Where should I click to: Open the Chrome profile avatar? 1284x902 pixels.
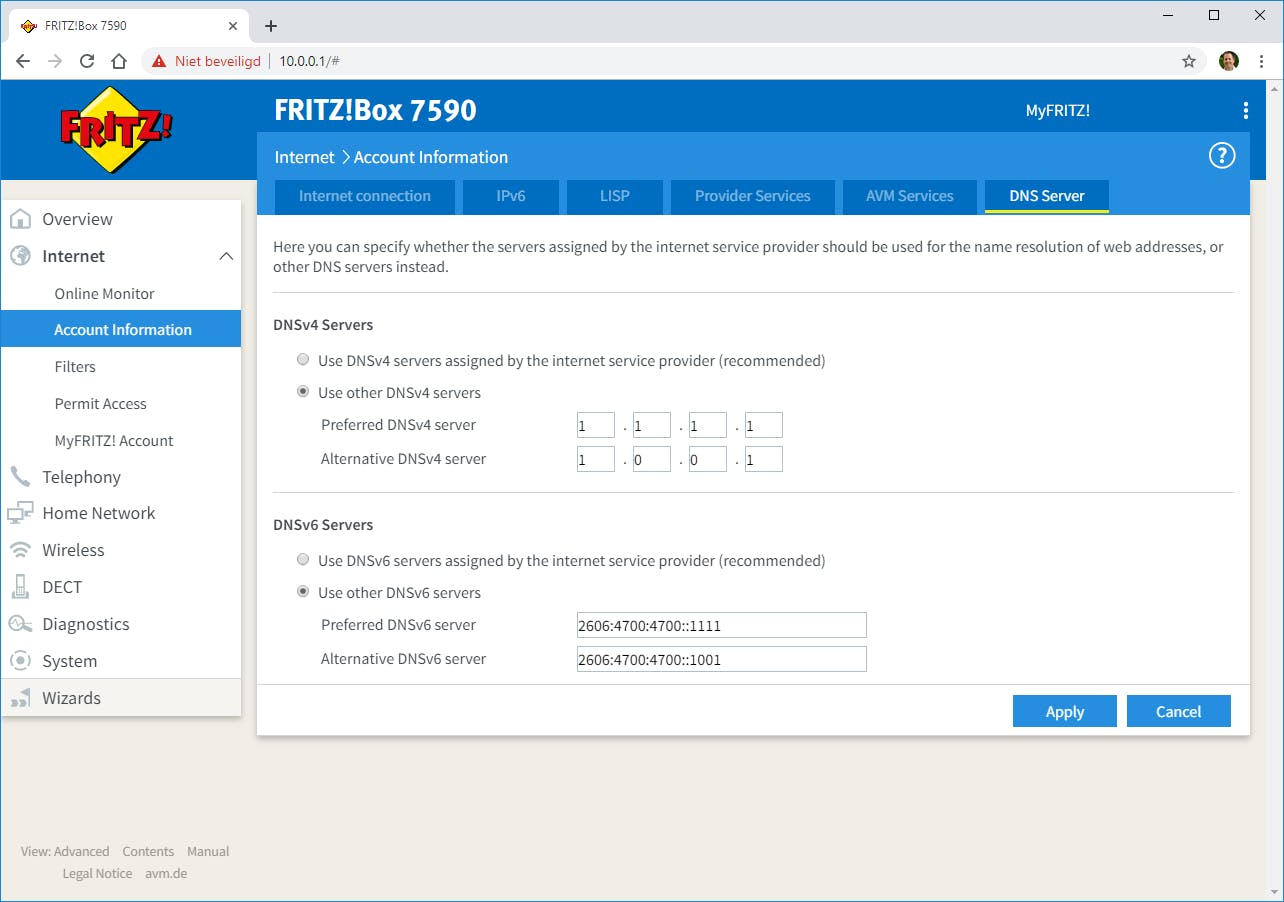1229,61
